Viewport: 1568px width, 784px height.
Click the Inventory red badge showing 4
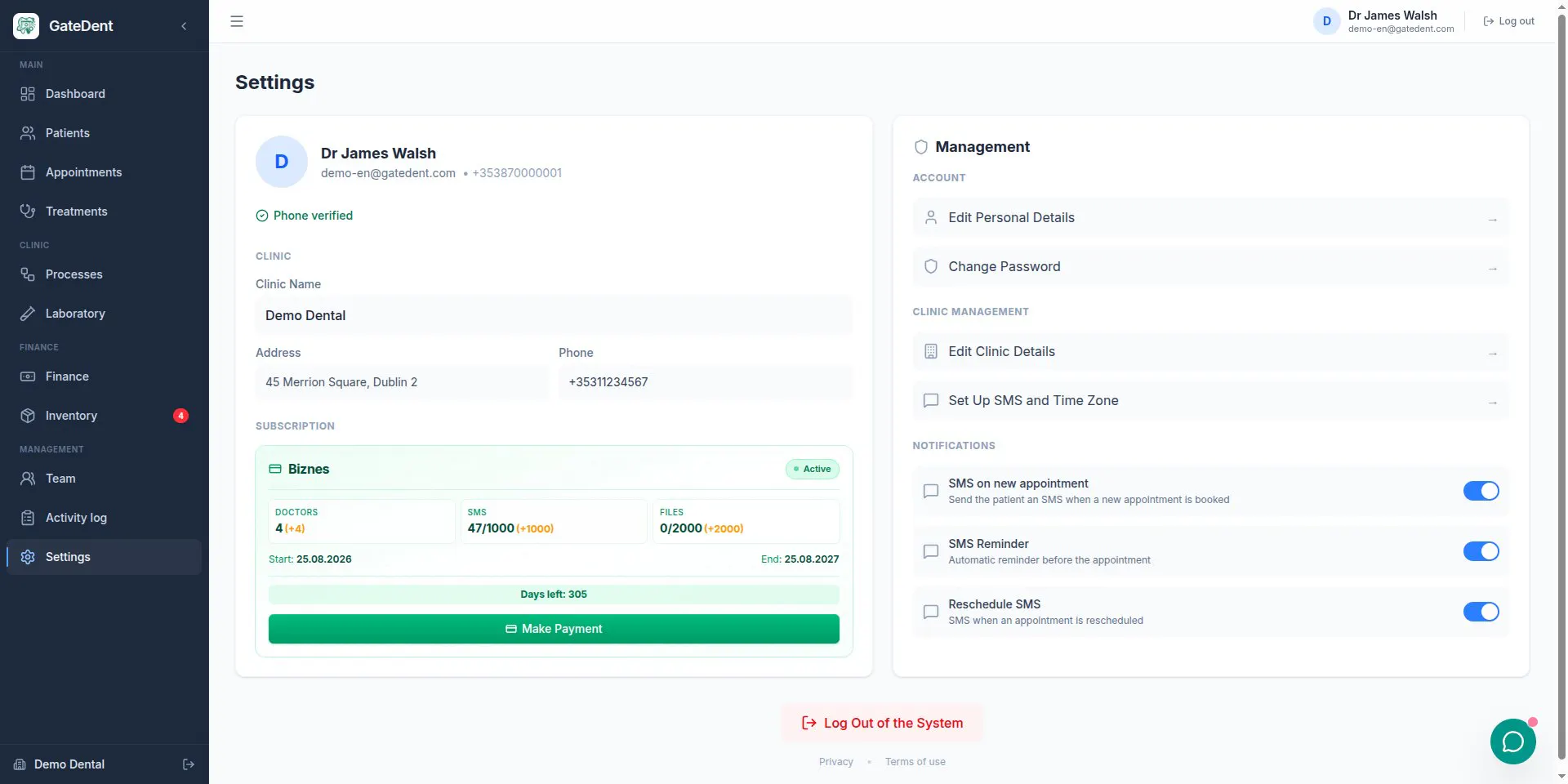pyautogui.click(x=180, y=416)
